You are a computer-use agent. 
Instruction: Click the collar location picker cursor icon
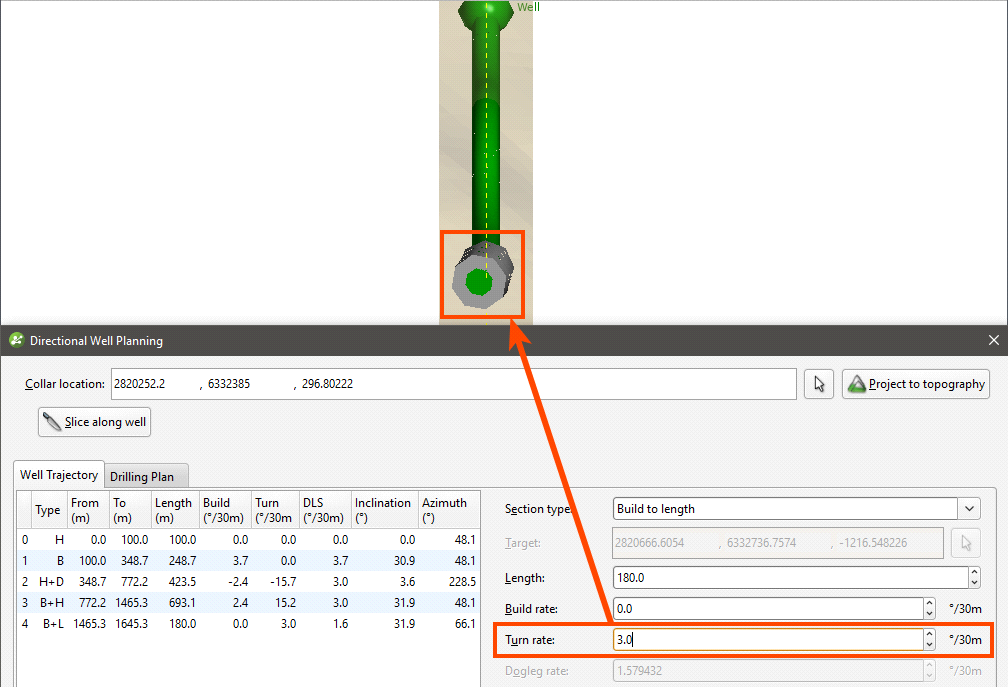pyautogui.click(x=819, y=384)
